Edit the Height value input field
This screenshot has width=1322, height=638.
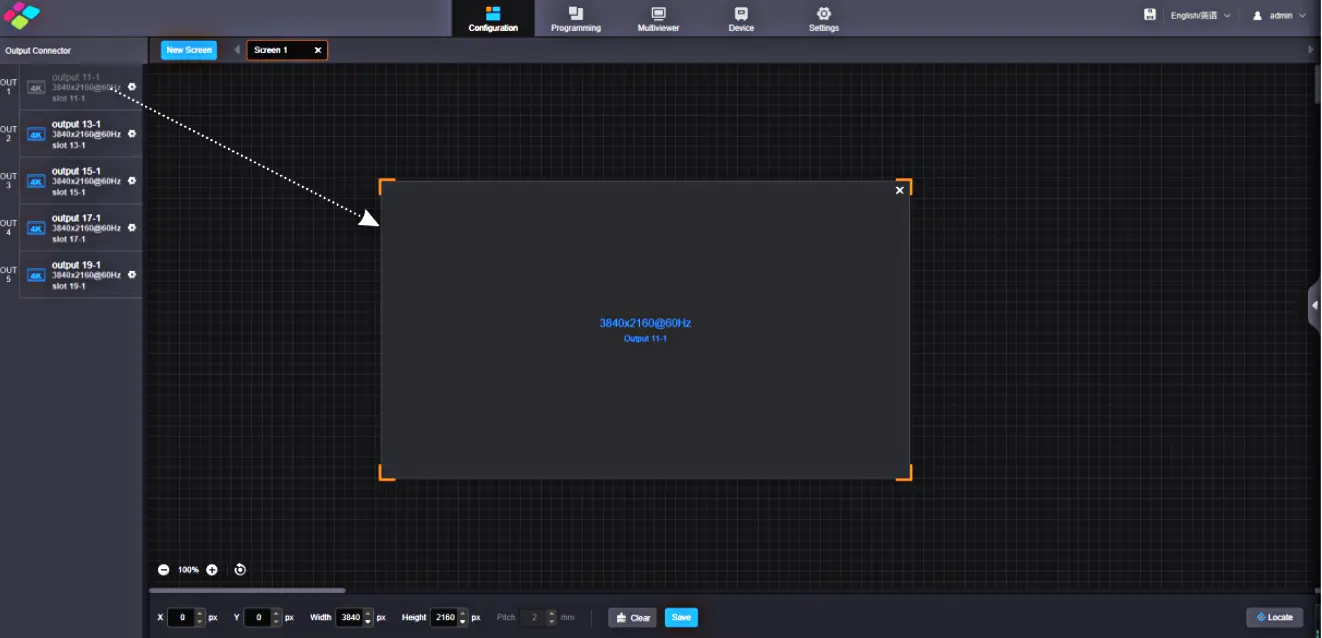(446, 617)
